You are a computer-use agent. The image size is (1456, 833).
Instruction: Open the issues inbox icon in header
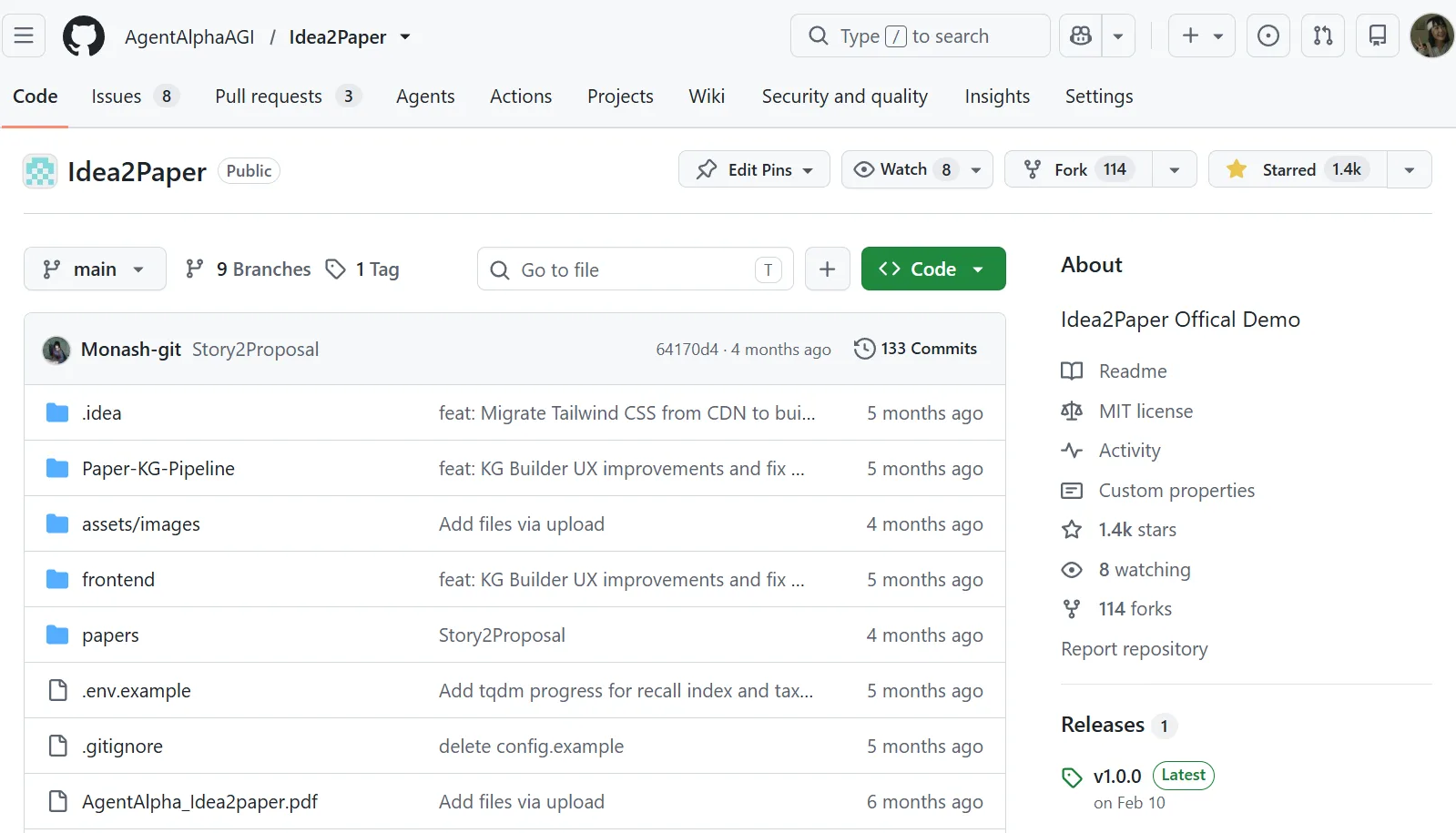[x=1268, y=36]
